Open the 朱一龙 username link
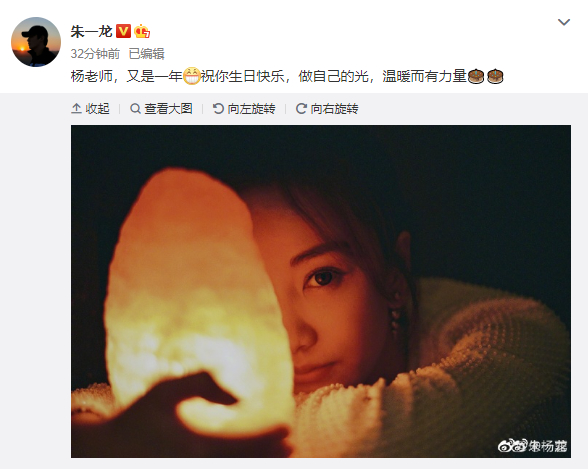 92,31
